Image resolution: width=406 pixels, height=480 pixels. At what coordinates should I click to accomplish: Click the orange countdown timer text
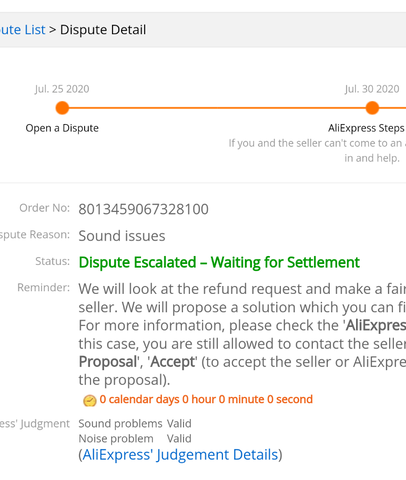[206, 399]
